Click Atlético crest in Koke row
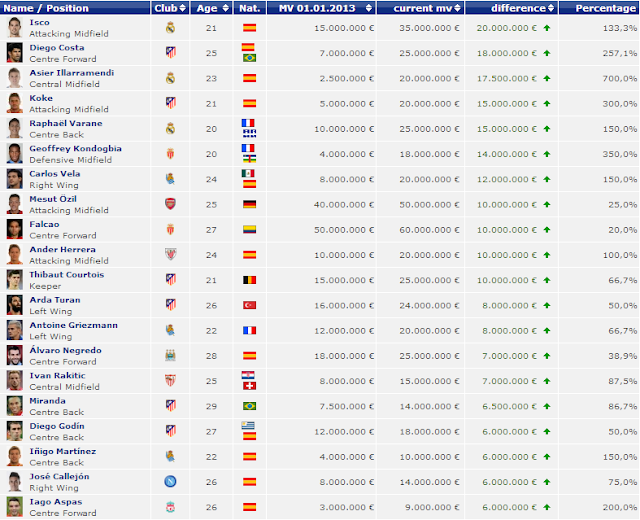 pyautogui.click(x=170, y=103)
